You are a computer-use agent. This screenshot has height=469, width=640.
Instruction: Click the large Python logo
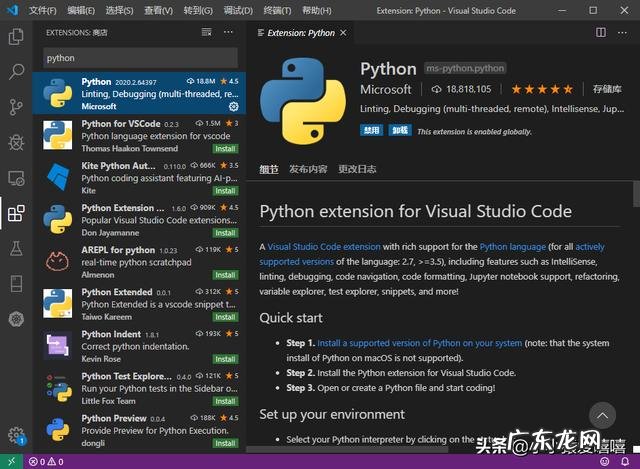[303, 101]
